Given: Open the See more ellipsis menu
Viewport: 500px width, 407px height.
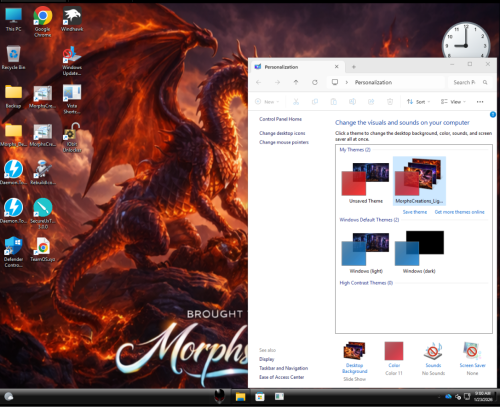Looking at the screenshot, I should tap(480, 102).
